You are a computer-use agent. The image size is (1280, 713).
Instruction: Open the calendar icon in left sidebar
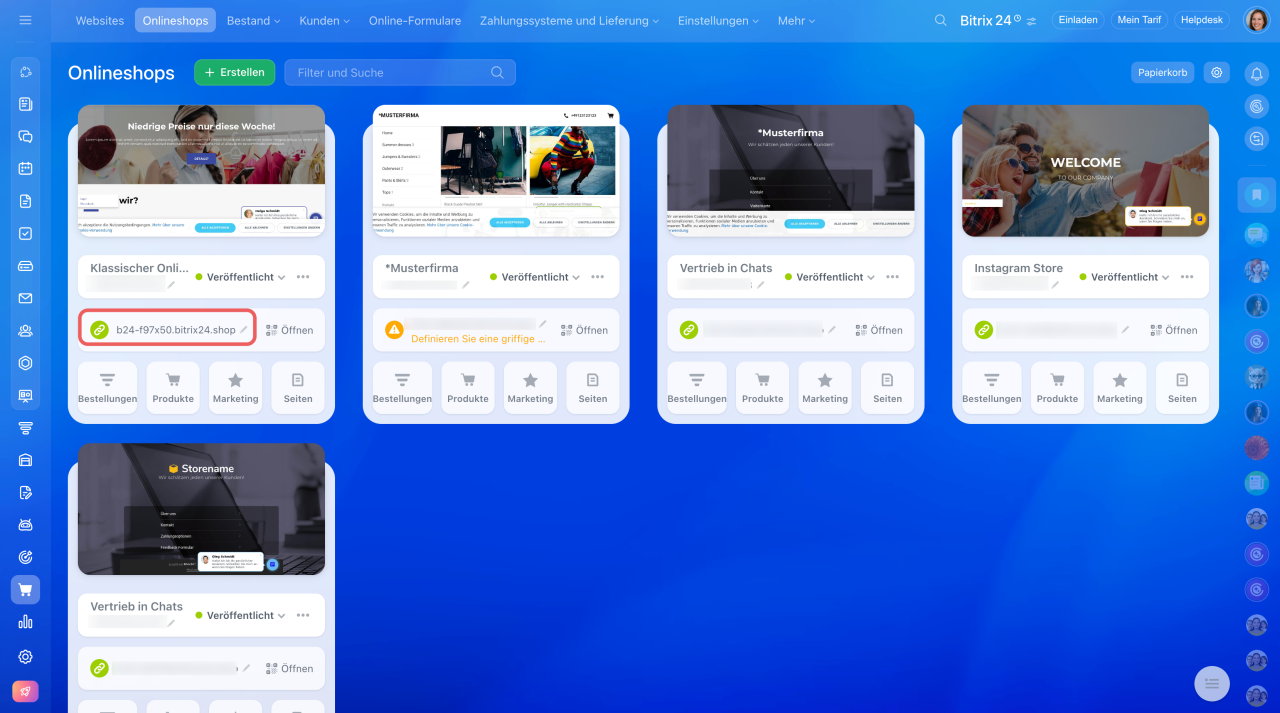pos(25,169)
